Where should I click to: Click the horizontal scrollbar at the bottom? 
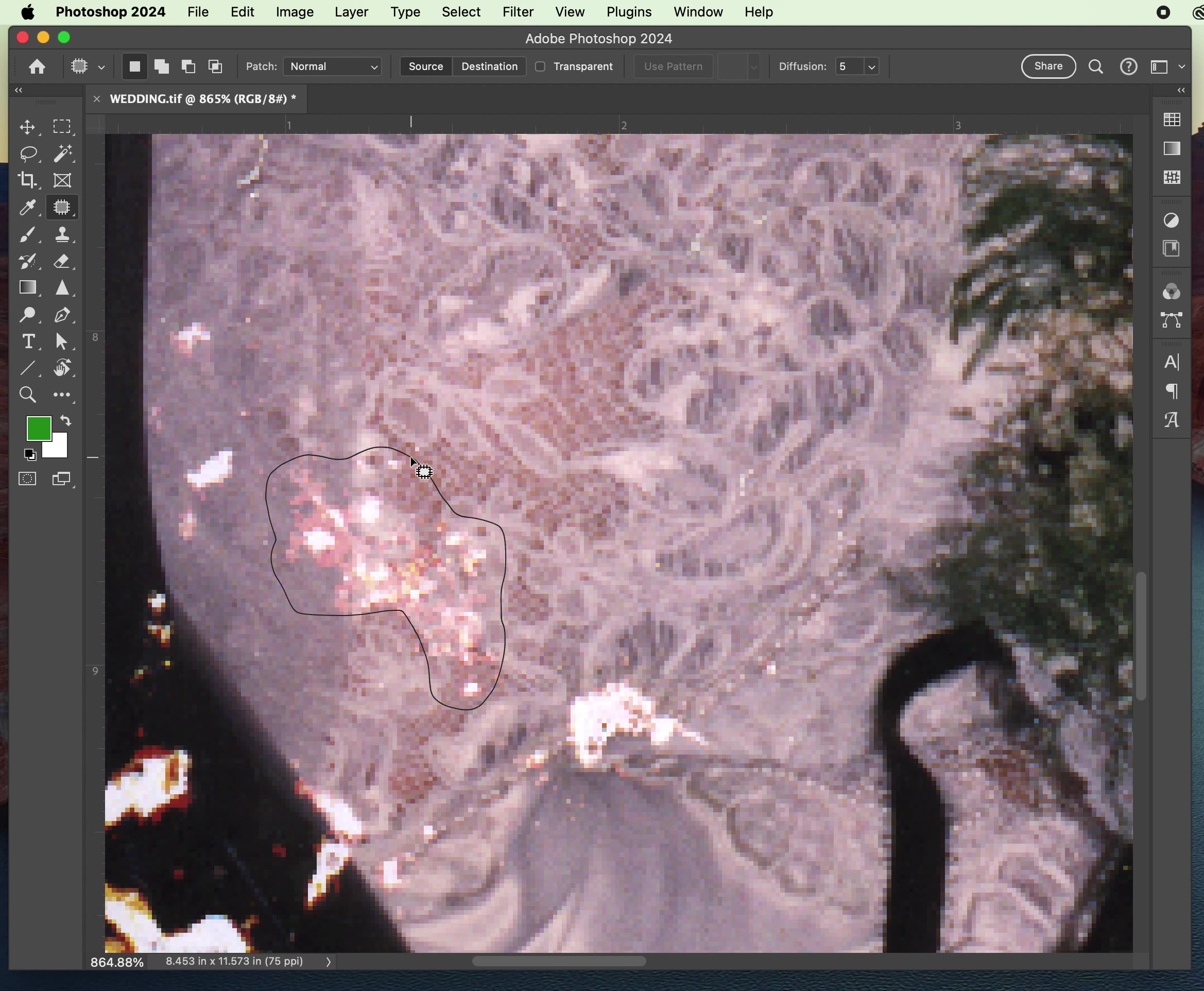(x=558, y=961)
